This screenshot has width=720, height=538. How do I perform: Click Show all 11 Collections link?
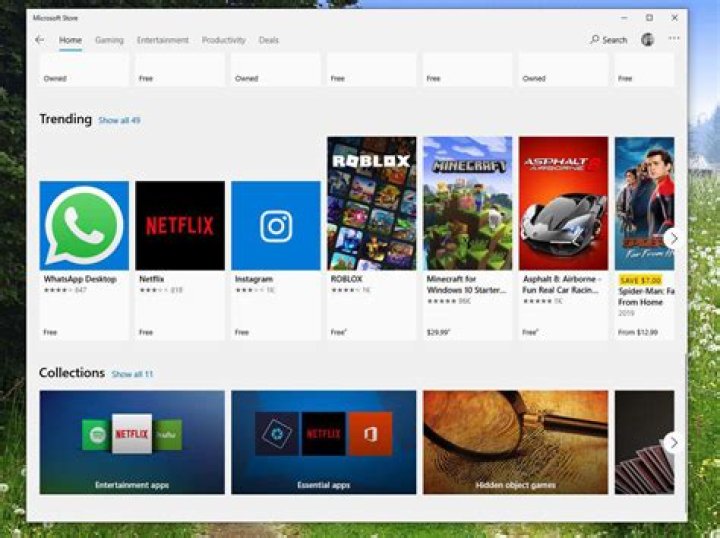(132, 374)
